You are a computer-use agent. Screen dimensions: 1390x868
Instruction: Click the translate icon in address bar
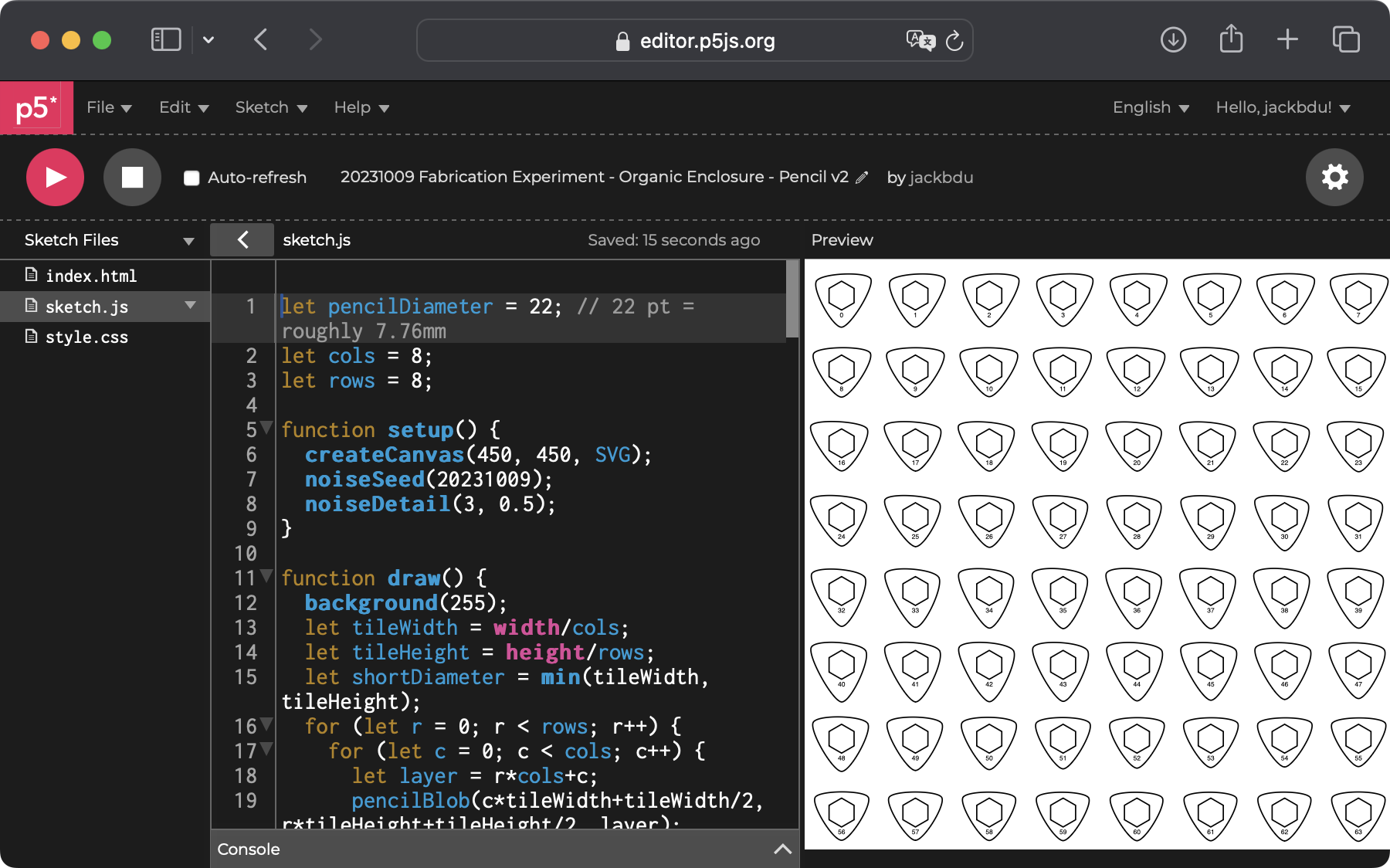click(x=920, y=40)
